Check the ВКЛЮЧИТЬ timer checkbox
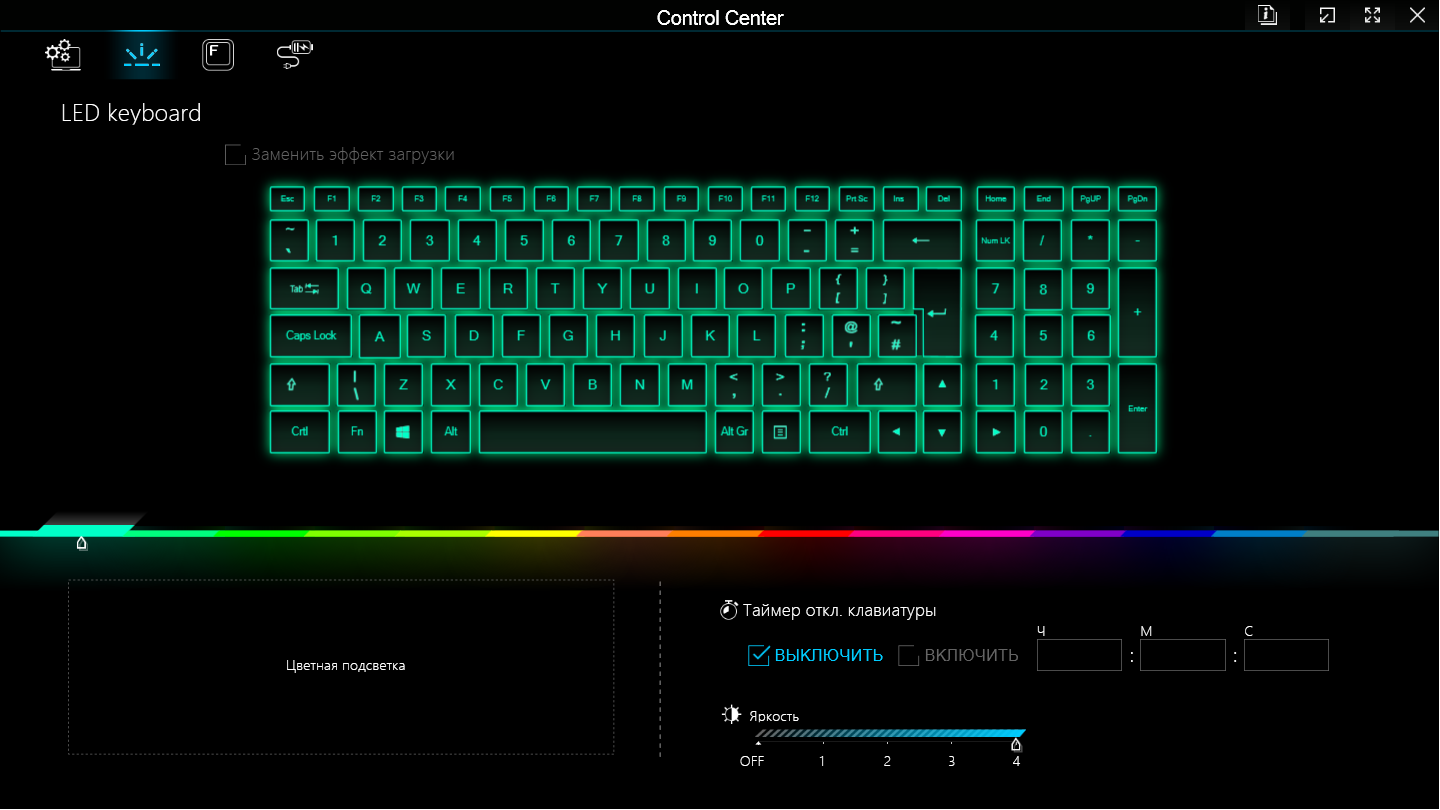This screenshot has width=1440, height=810. 908,655
